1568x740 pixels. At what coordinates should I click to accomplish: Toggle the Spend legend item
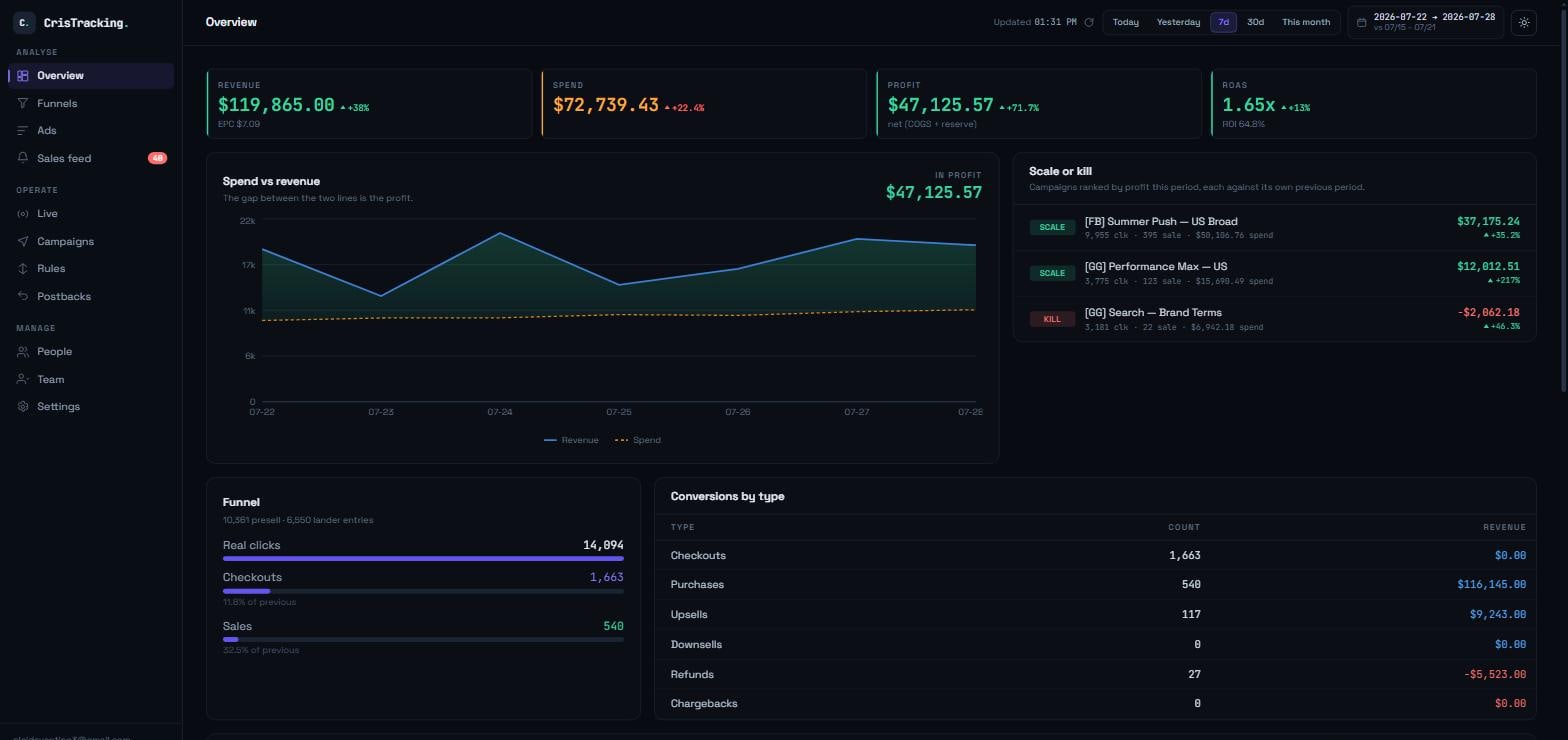[x=637, y=440]
